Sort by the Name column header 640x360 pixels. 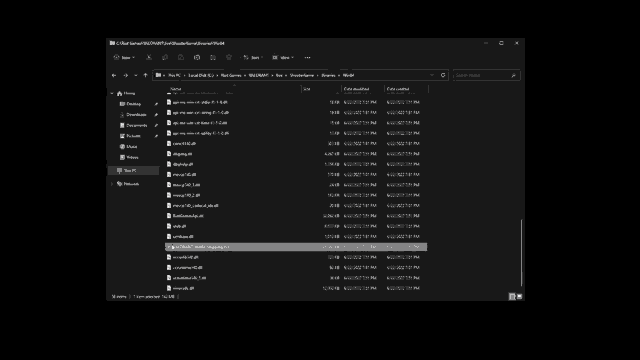click(176, 89)
